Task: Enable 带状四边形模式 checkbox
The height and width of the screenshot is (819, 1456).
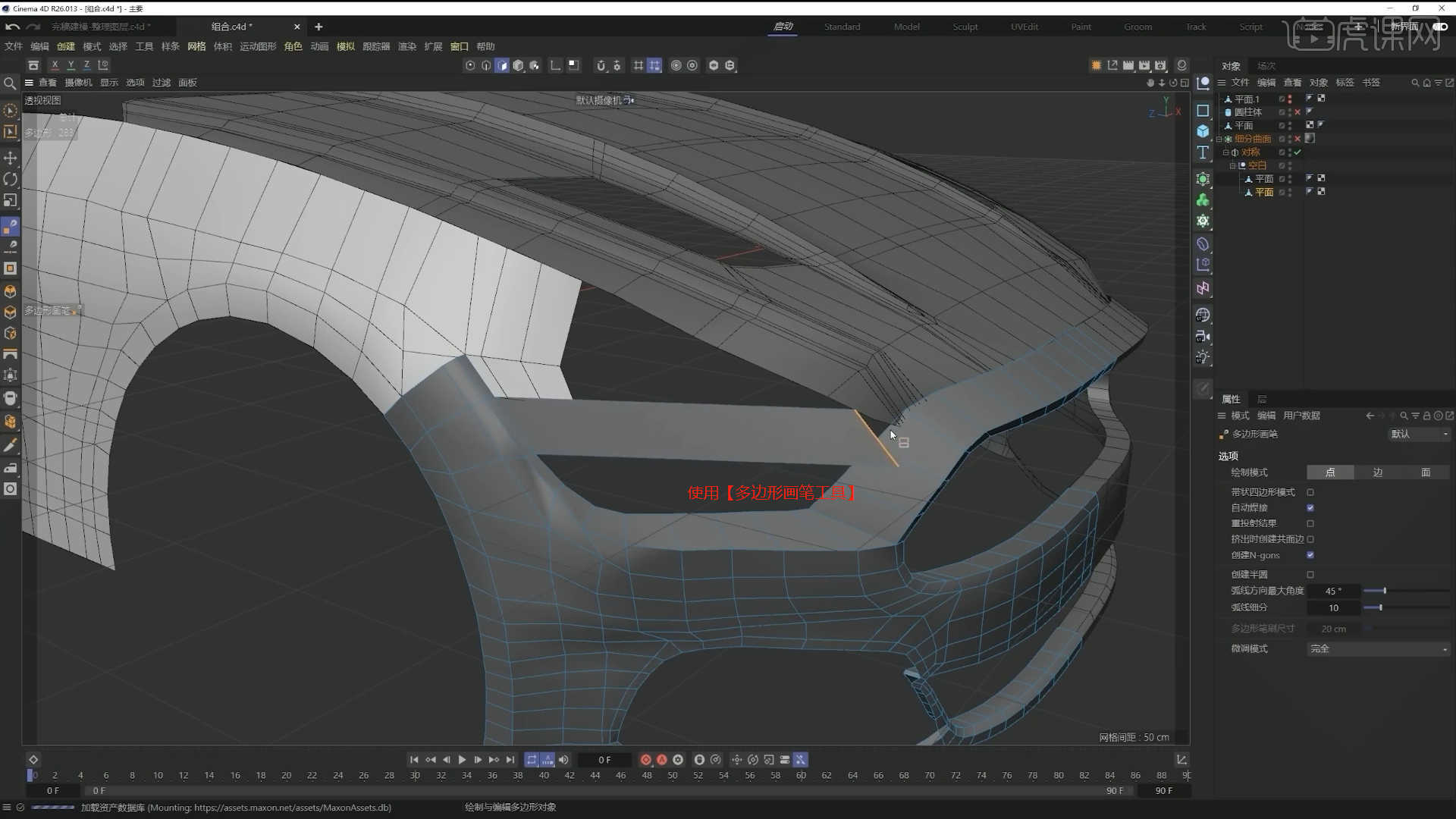Action: (1310, 492)
